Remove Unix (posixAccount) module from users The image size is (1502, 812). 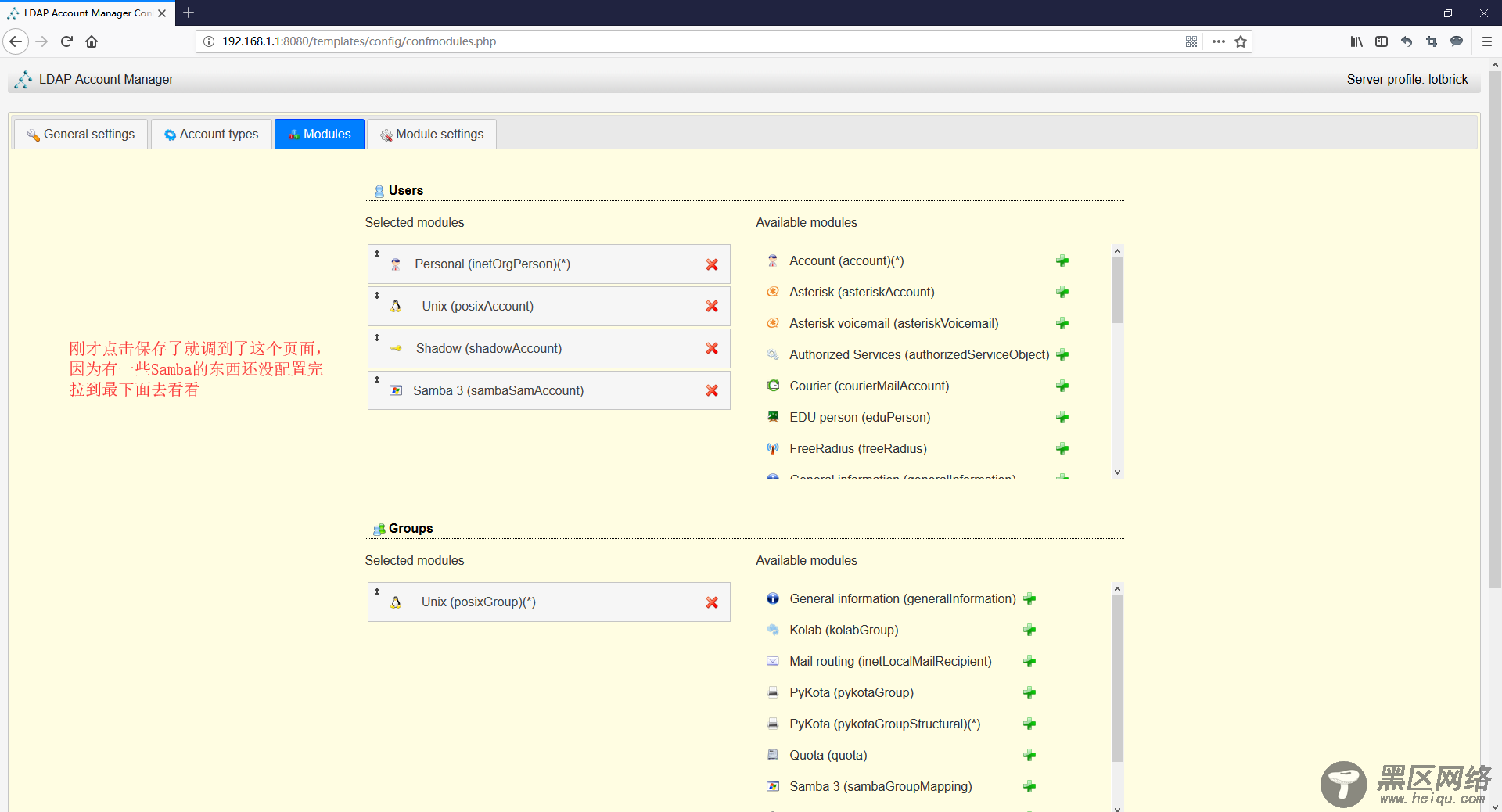point(712,306)
